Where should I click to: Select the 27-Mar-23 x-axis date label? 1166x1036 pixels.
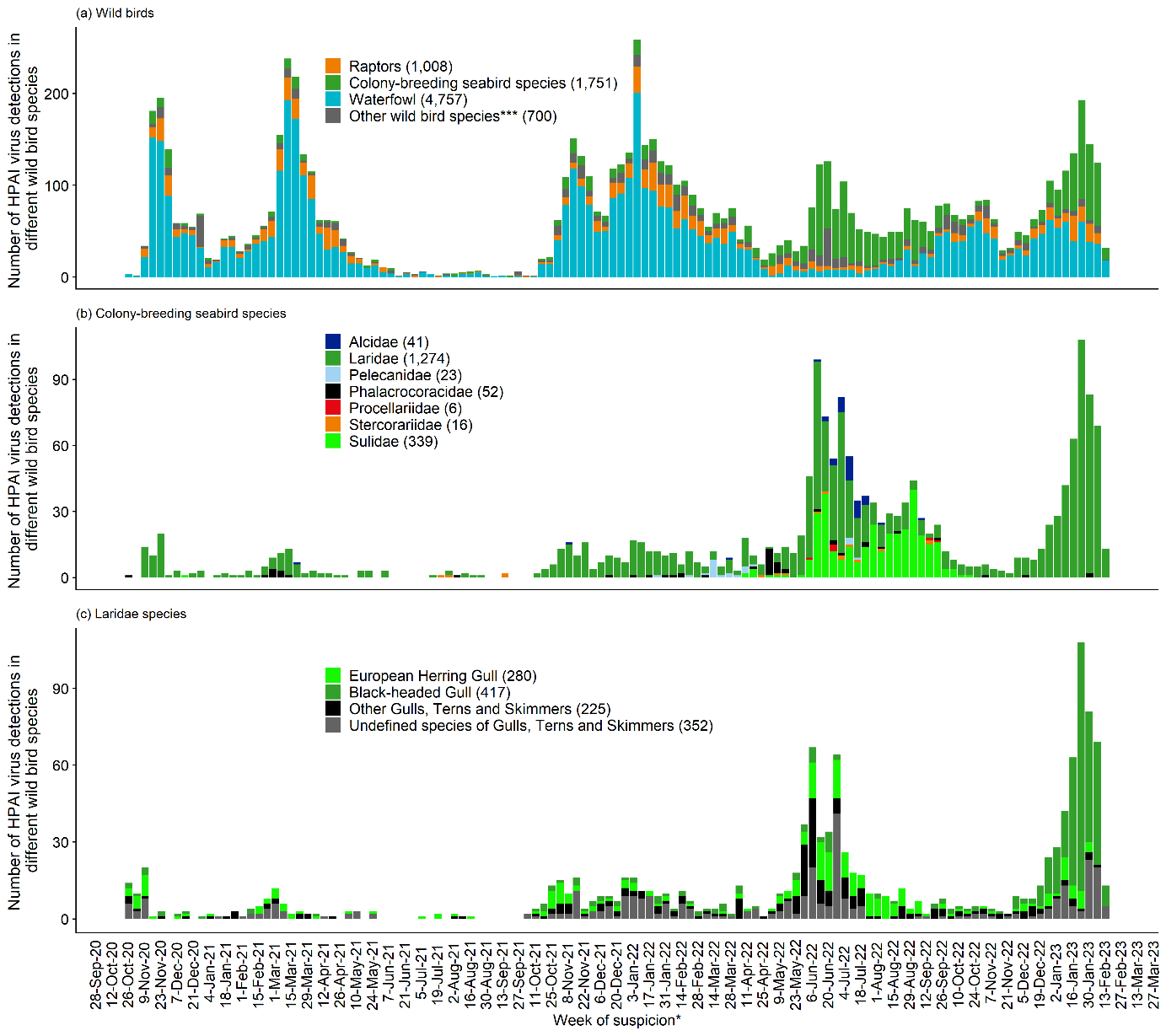[1153, 974]
